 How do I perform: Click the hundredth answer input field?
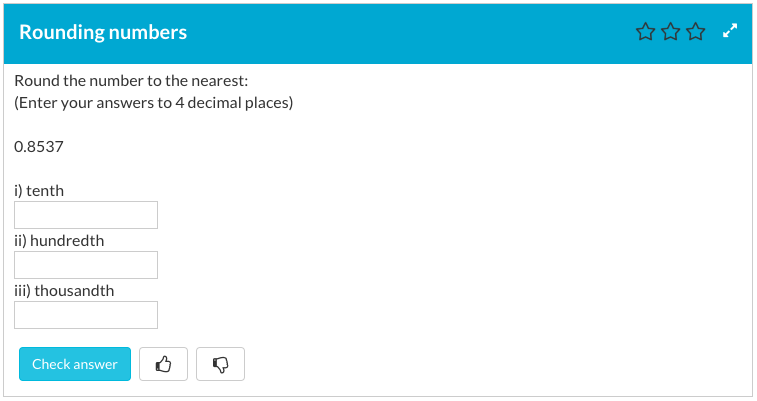86,265
